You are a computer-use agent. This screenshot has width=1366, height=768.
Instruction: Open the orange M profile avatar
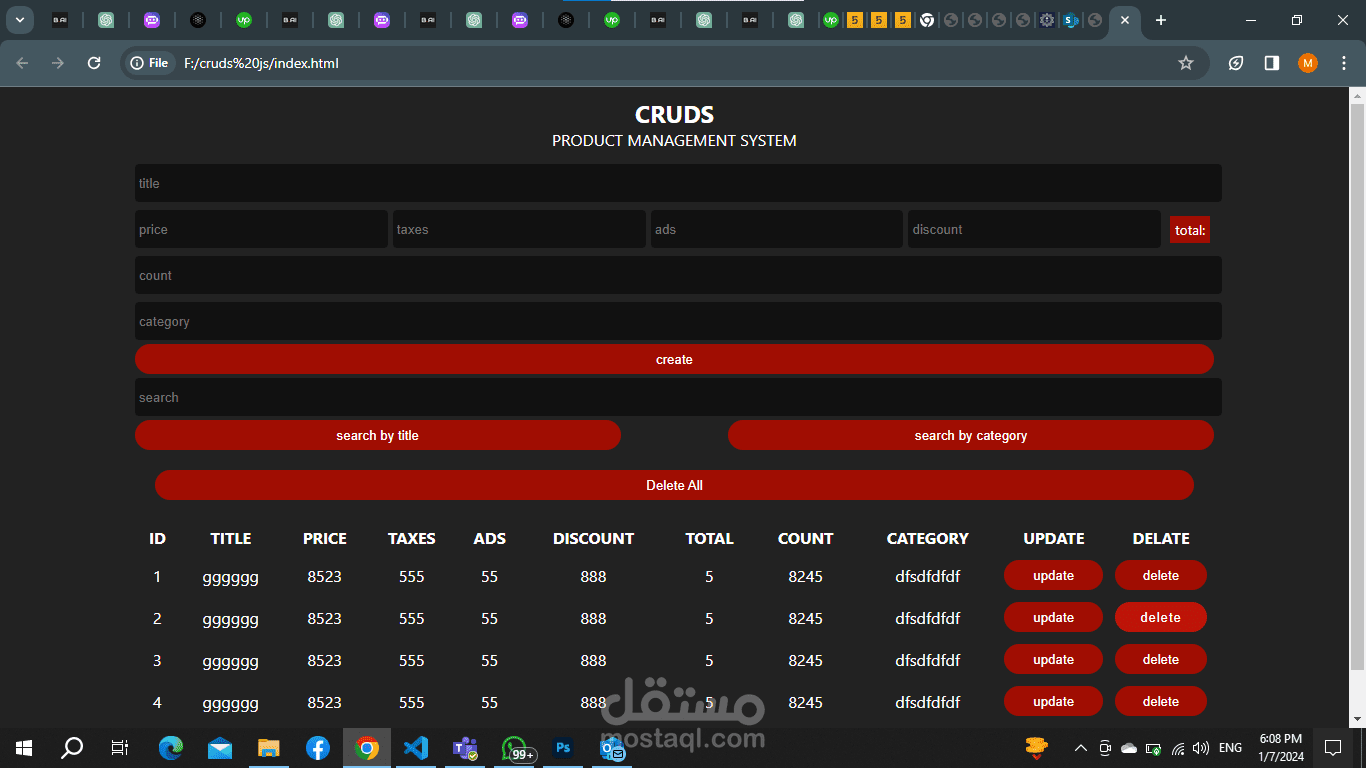pos(1308,63)
